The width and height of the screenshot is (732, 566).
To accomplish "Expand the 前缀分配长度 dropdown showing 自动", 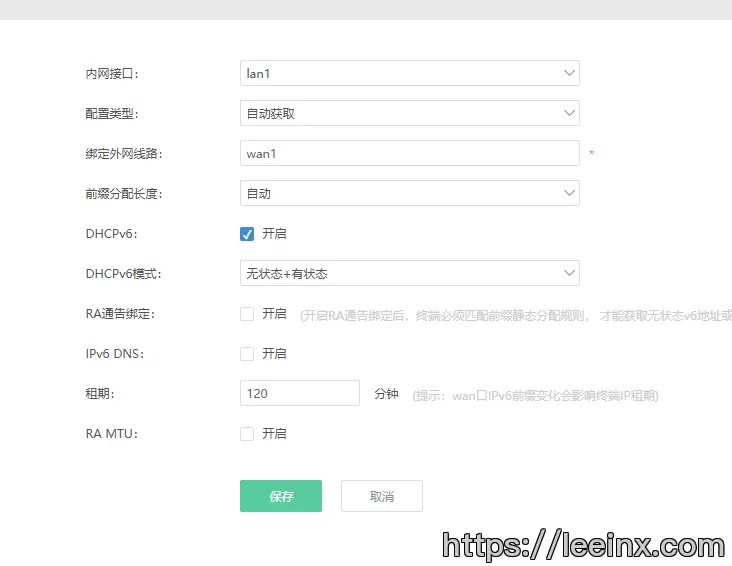I will coord(400,193).
